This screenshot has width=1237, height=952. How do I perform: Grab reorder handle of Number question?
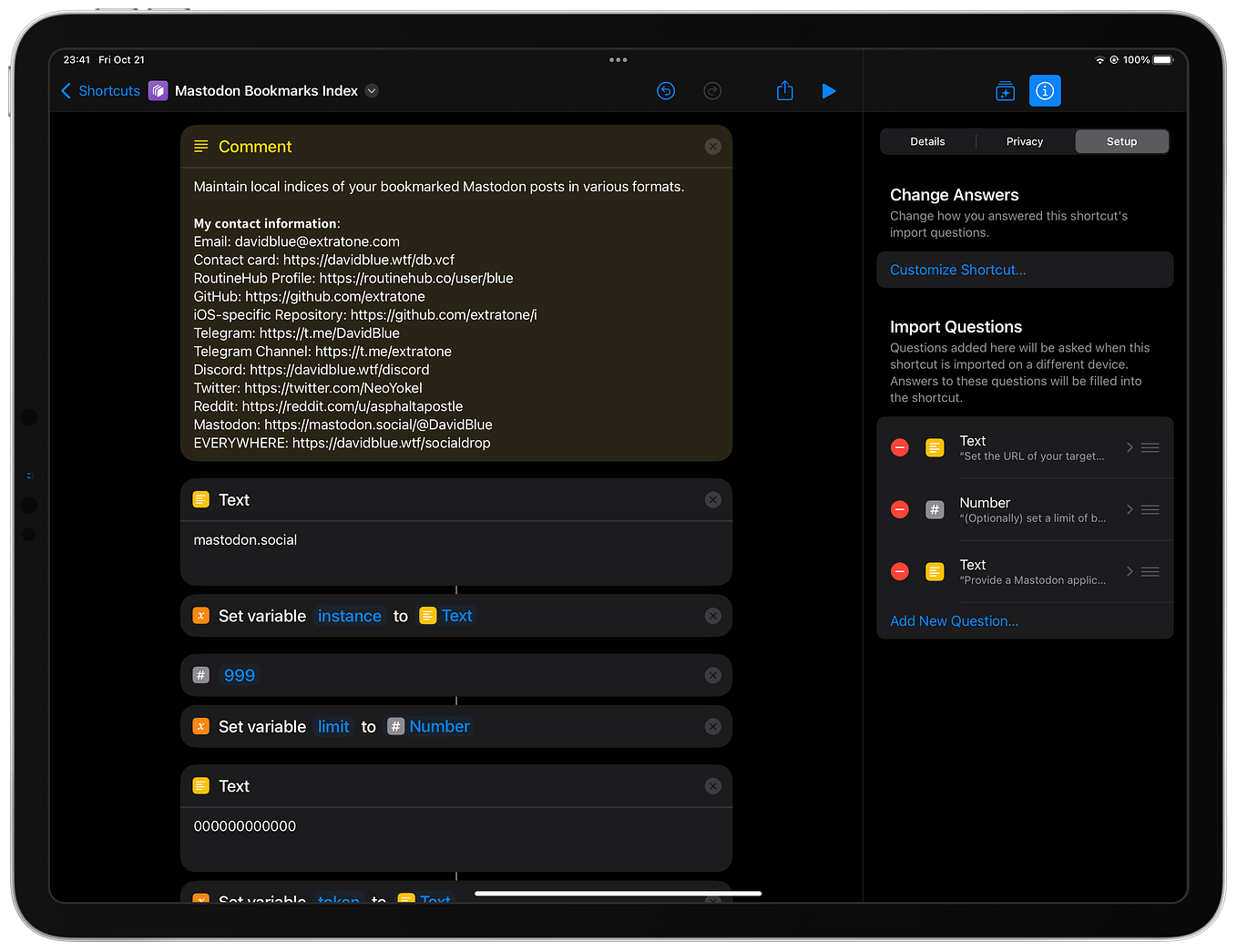pyautogui.click(x=1150, y=509)
